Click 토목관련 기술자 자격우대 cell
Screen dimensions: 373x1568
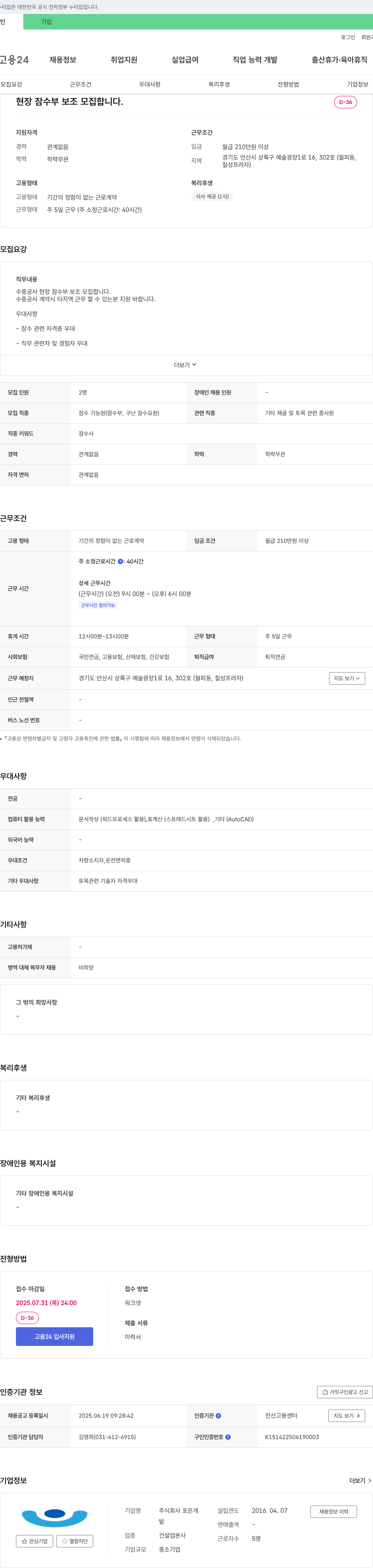(108, 881)
